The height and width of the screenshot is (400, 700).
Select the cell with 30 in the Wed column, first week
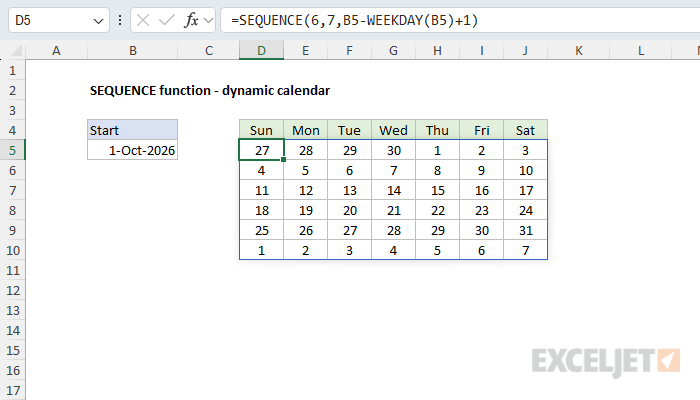click(x=393, y=150)
